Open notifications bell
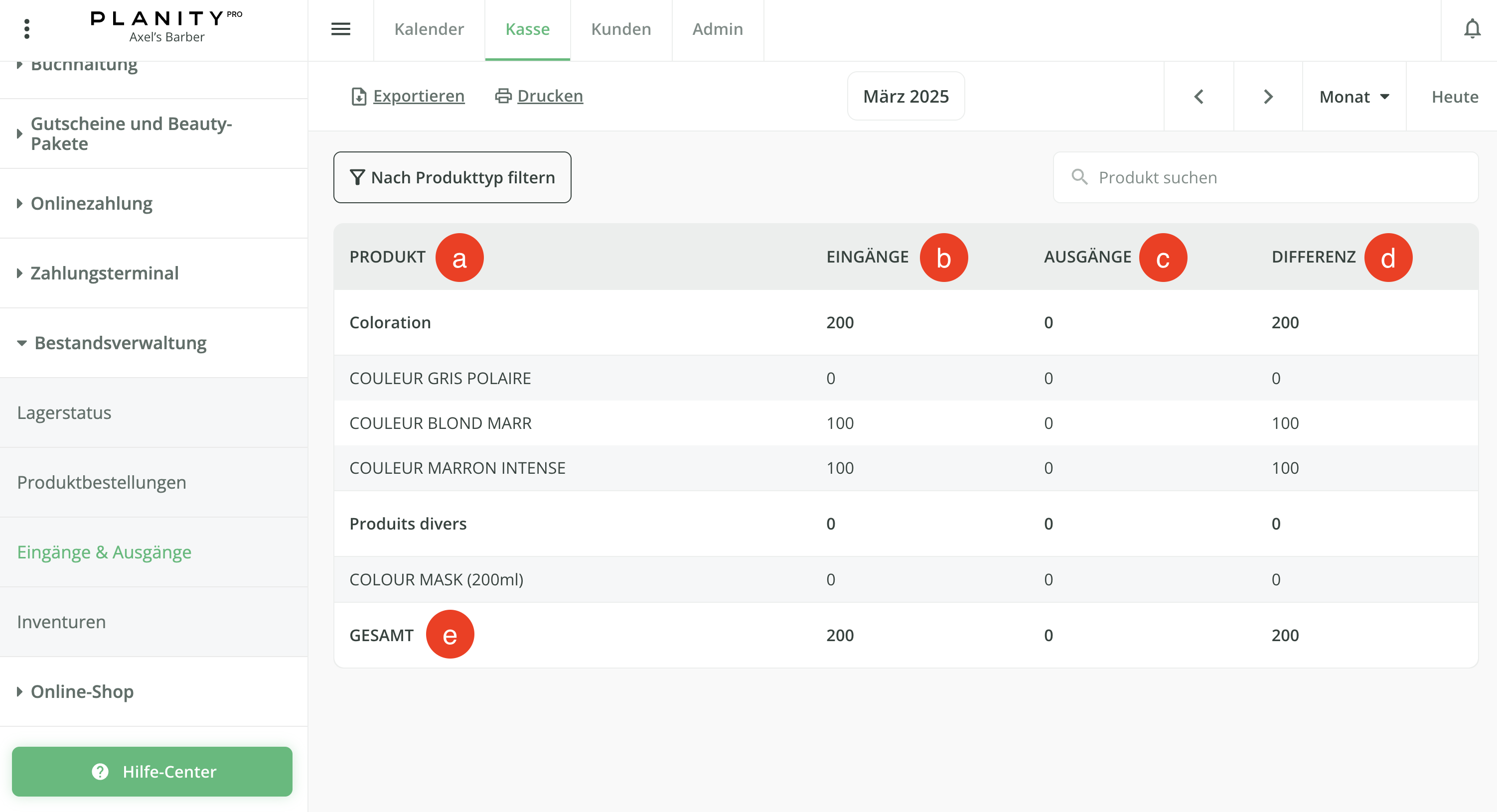 tap(1472, 29)
